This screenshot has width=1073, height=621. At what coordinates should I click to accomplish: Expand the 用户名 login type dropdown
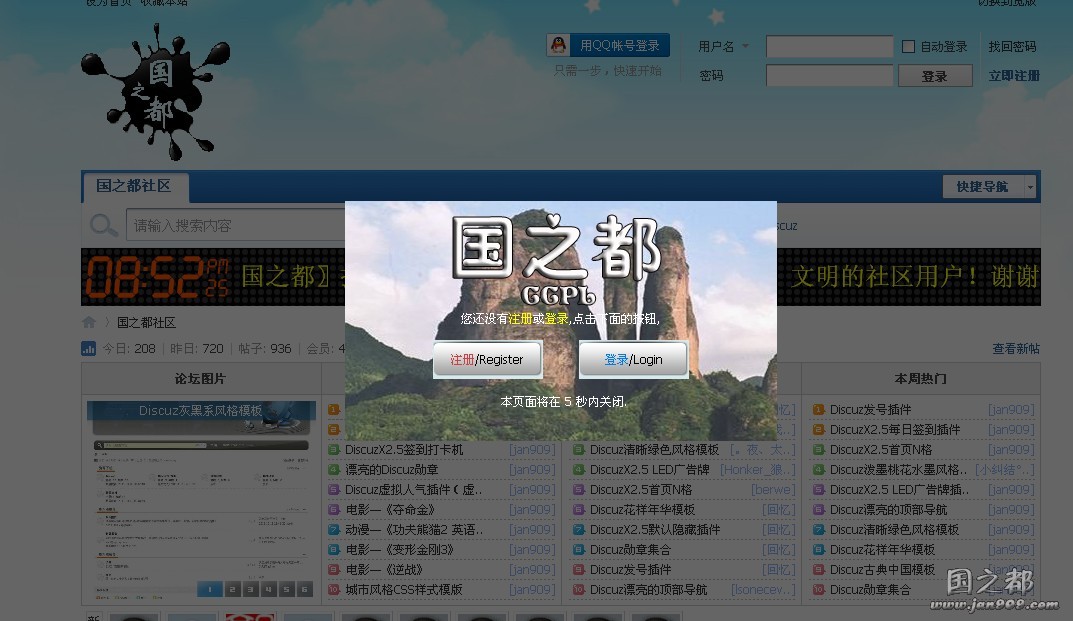(x=745, y=47)
